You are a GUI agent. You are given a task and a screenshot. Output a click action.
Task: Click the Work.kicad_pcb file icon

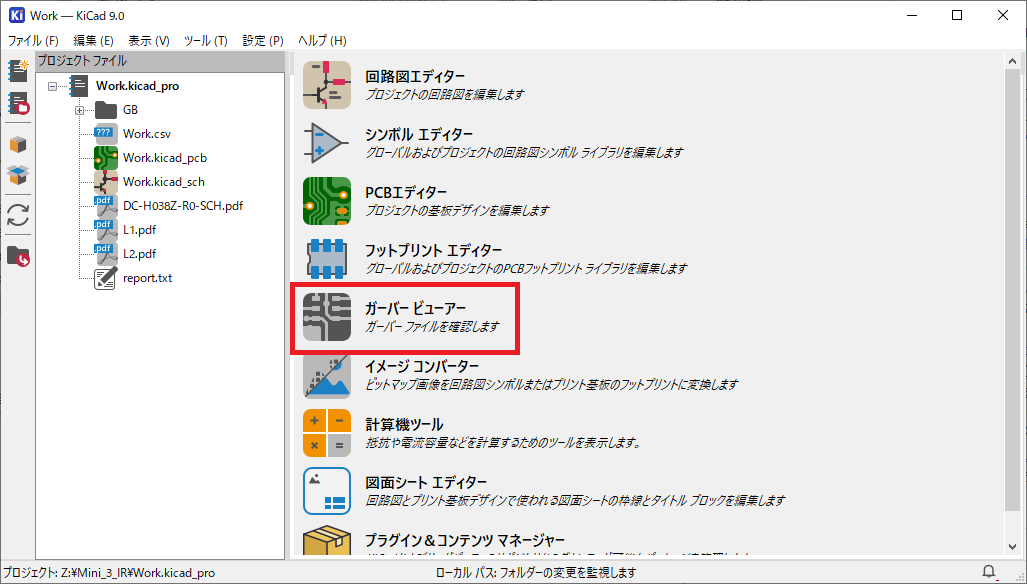(x=105, y=158)
